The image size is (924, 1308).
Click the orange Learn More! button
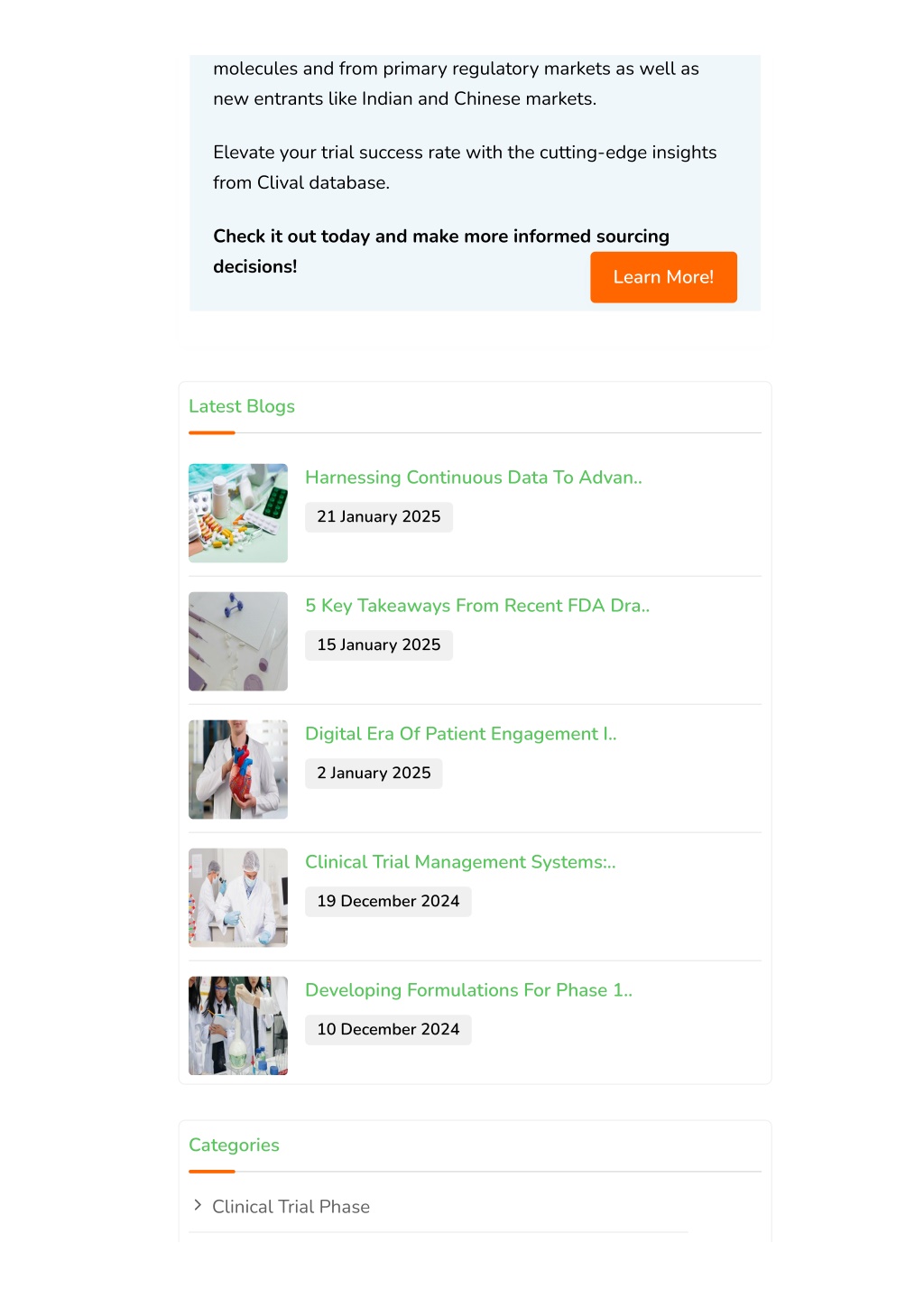pos(663,277)
